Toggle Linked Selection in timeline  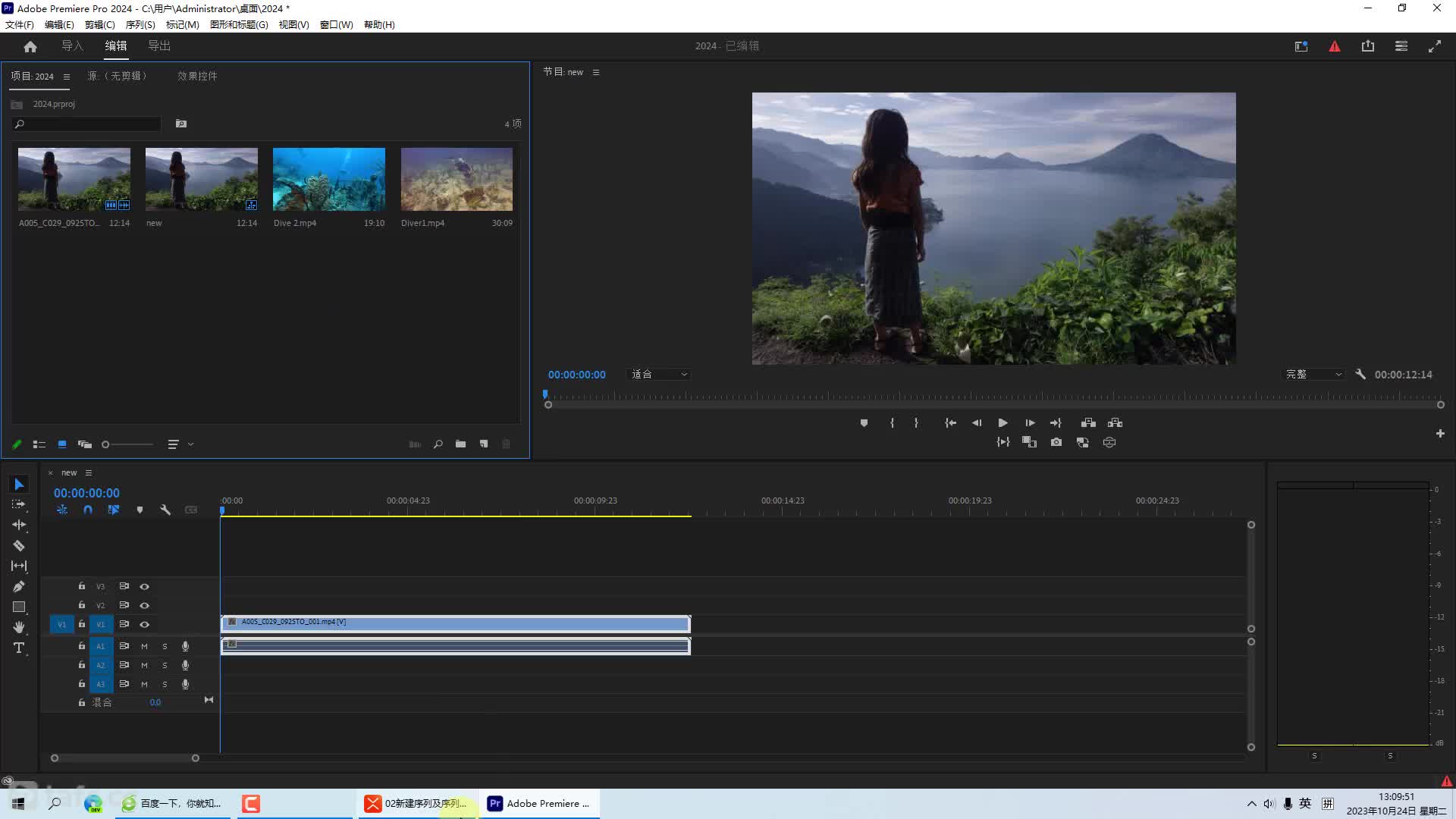(114, 510)
